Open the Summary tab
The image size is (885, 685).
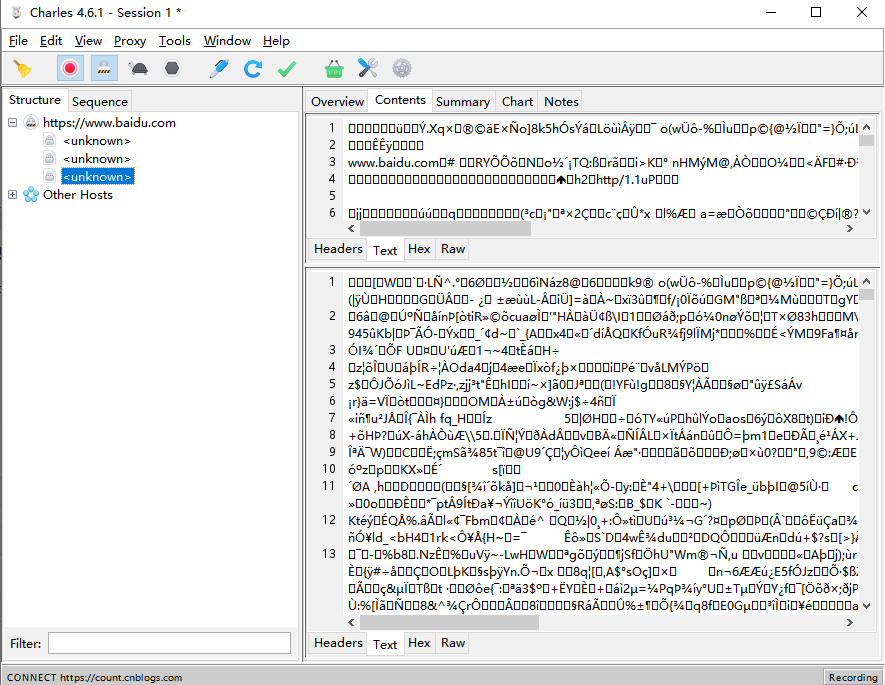coord(463,102)
